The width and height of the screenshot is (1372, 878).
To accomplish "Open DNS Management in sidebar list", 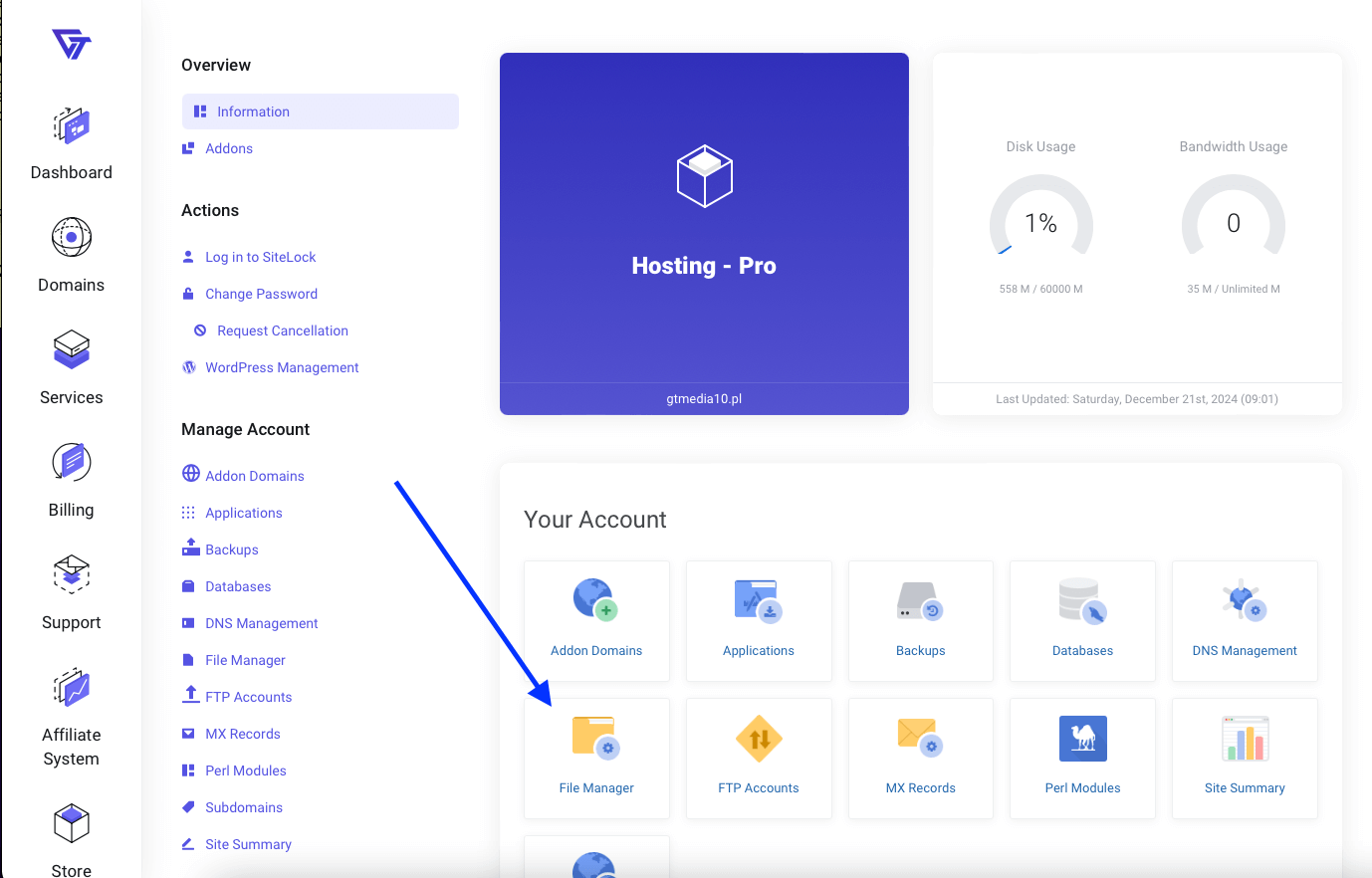I will coord(262,623).
